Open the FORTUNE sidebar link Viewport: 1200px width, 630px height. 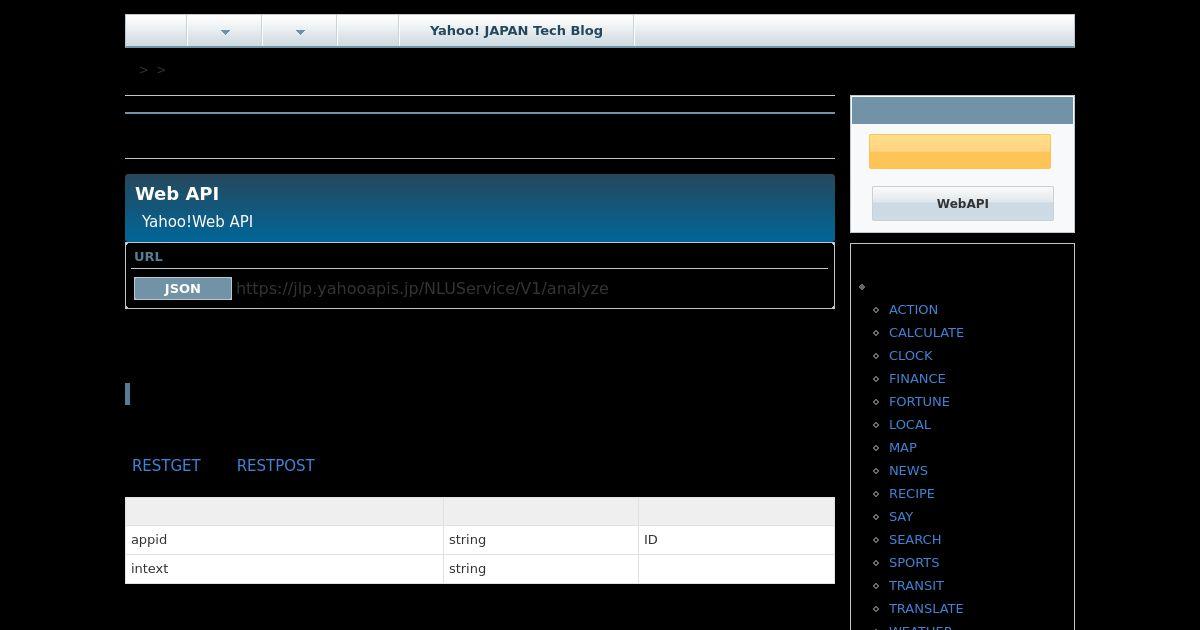pos(919,401)
